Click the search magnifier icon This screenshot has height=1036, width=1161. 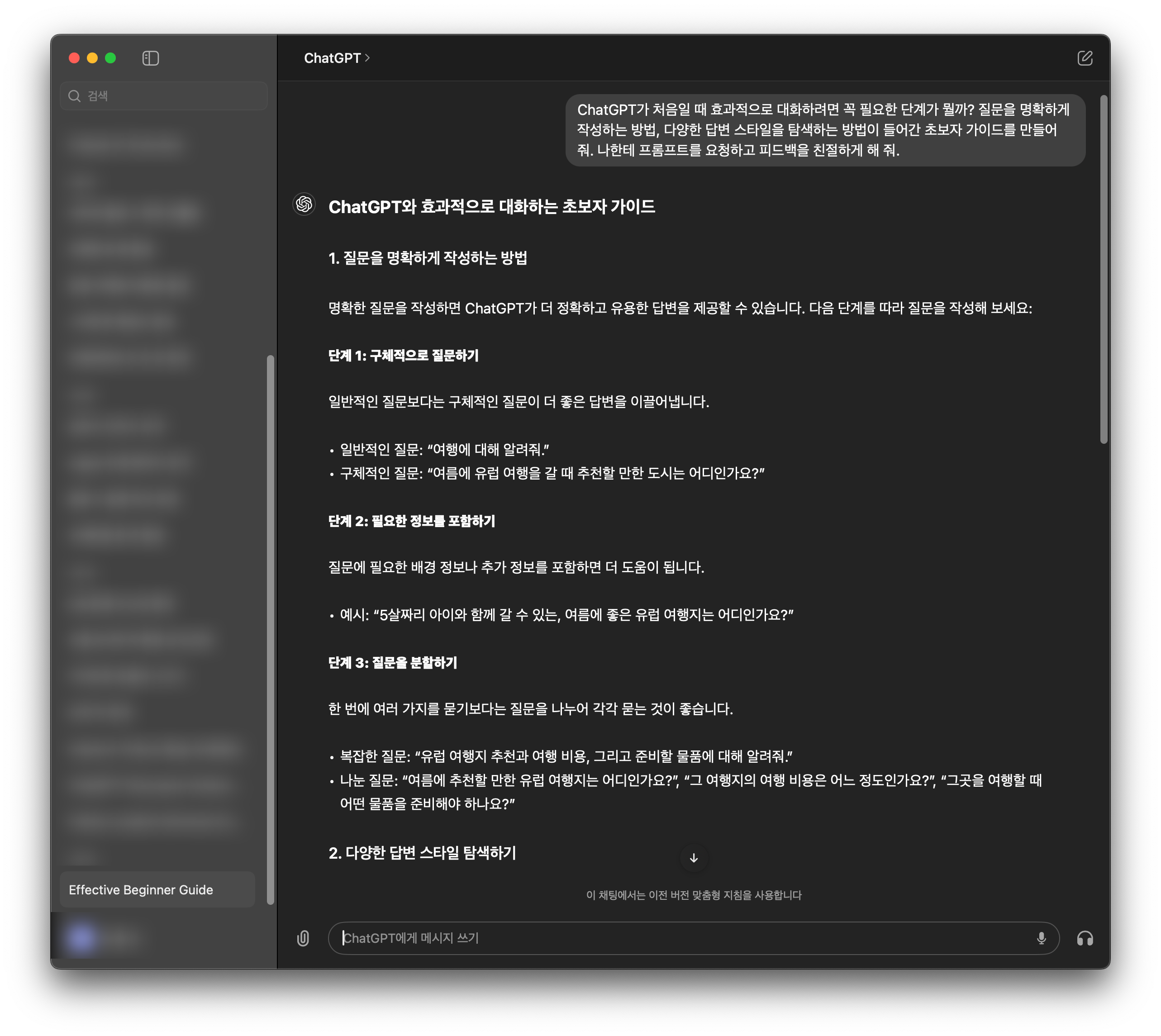(74, 95)
